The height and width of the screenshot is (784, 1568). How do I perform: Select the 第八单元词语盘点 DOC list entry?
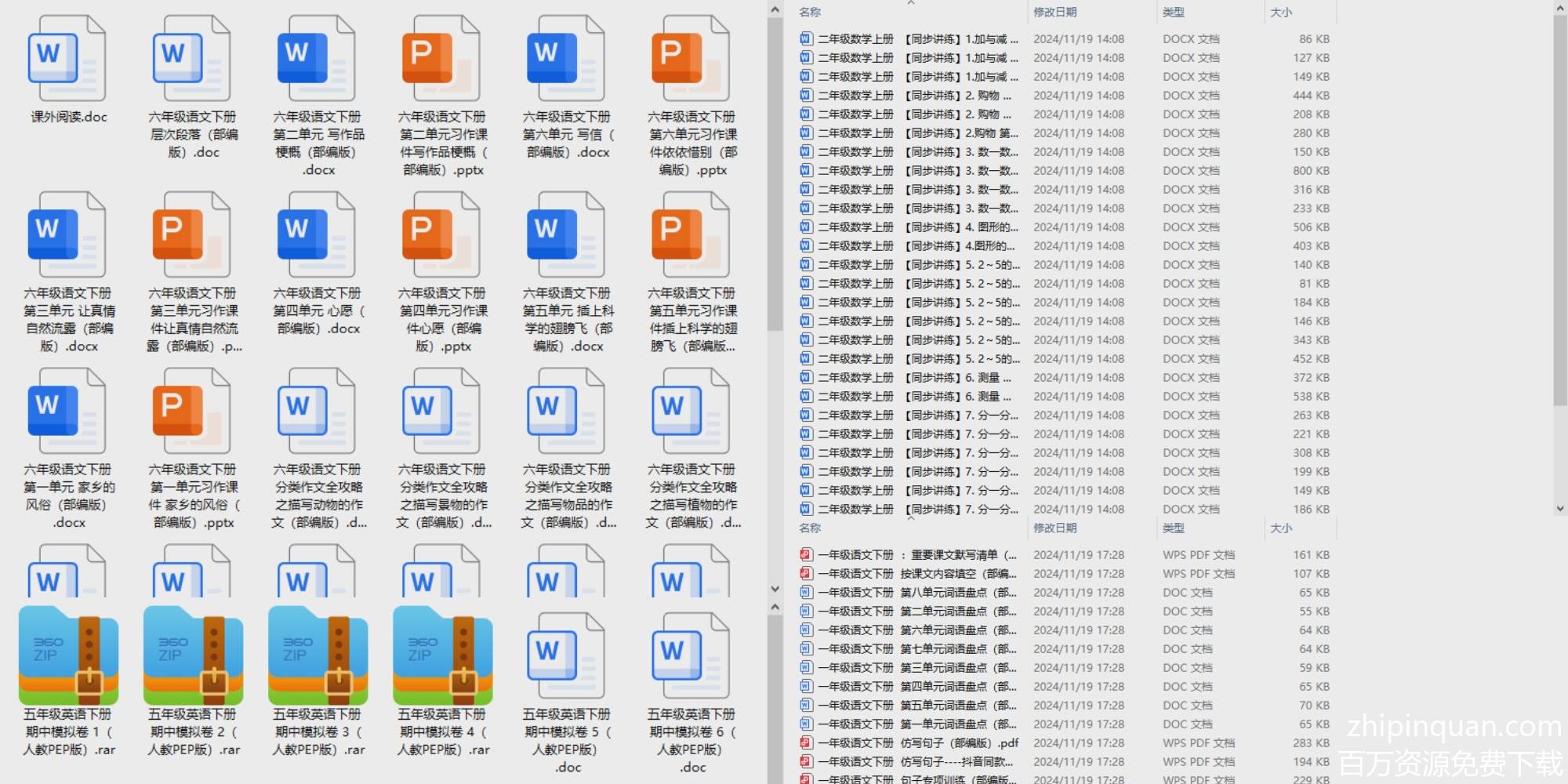917,592
